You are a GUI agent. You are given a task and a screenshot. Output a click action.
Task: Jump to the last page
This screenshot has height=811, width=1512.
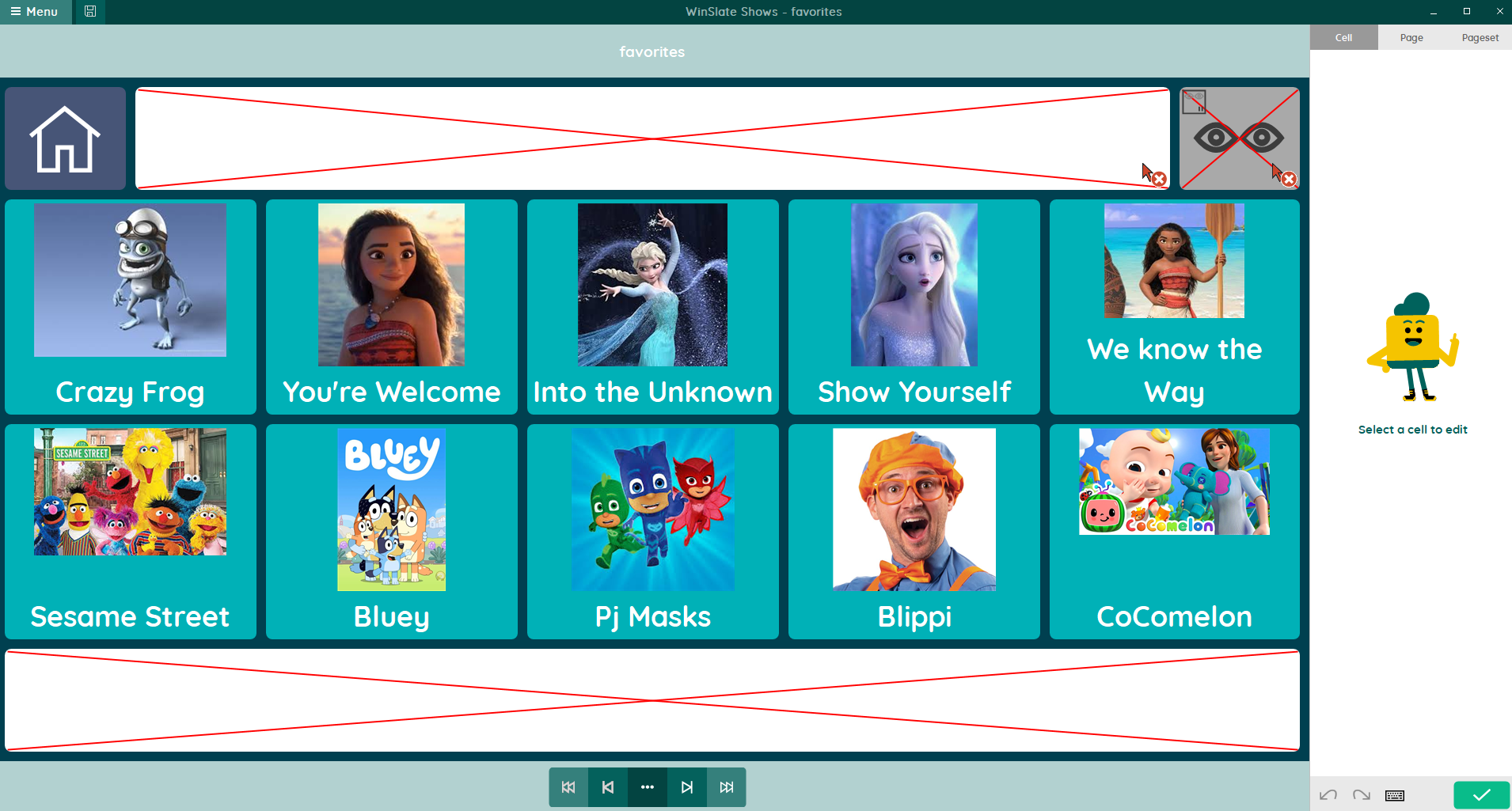click(x=727, y=787)
